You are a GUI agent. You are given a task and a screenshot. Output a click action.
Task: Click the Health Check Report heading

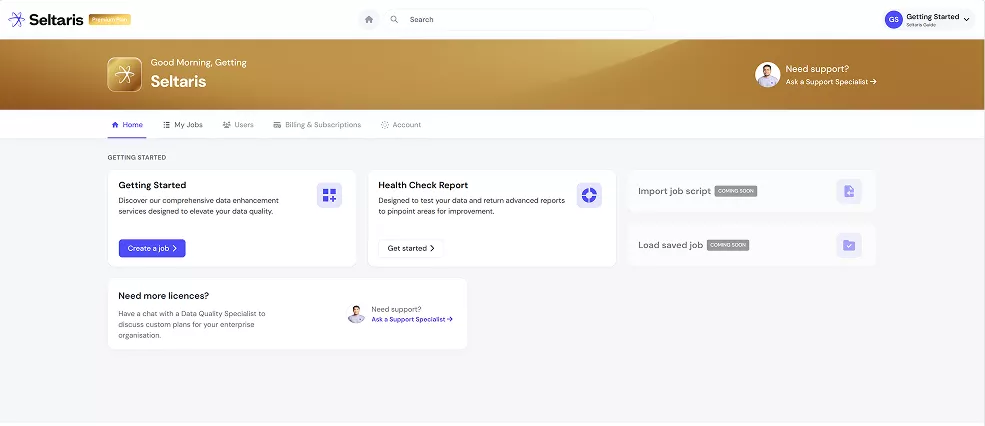423,185
